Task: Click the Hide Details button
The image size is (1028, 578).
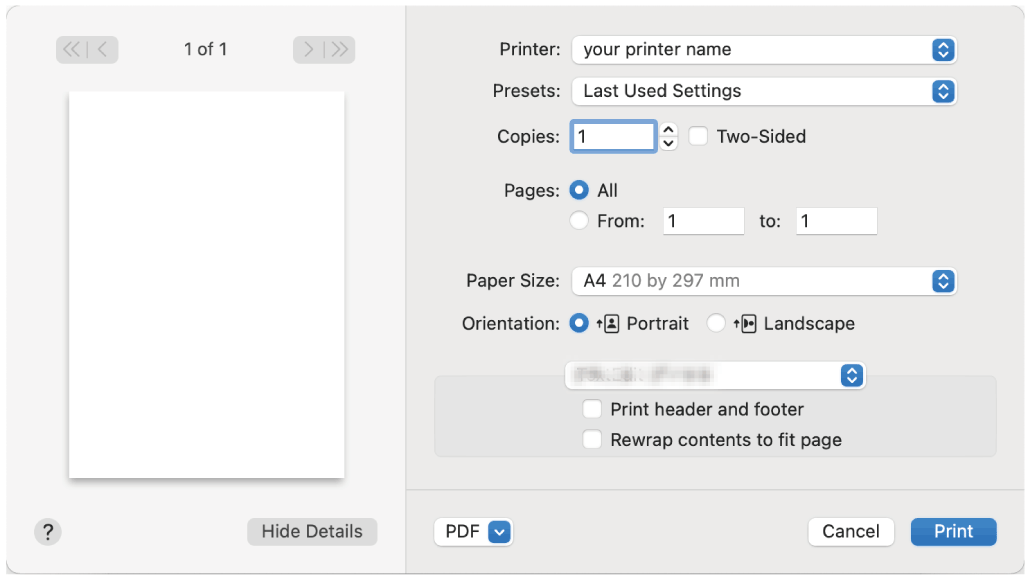Action: [x=312, y=532]
